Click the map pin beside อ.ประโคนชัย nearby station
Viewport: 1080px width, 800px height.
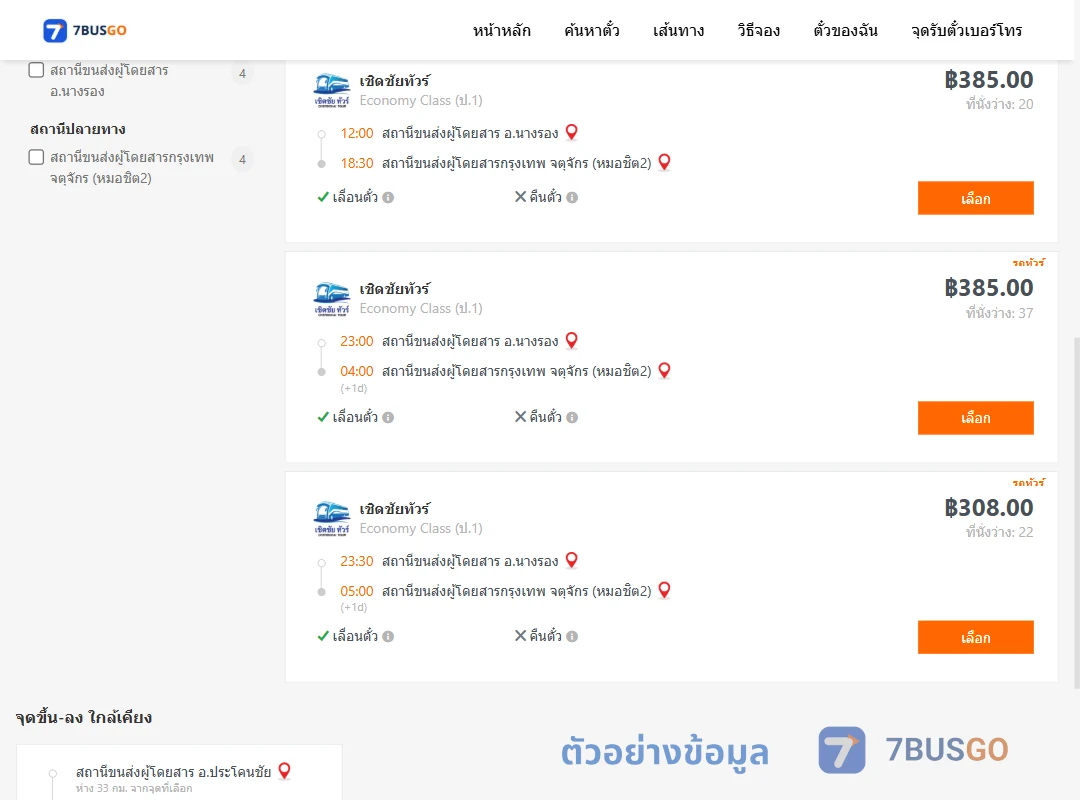pos(284,771)
